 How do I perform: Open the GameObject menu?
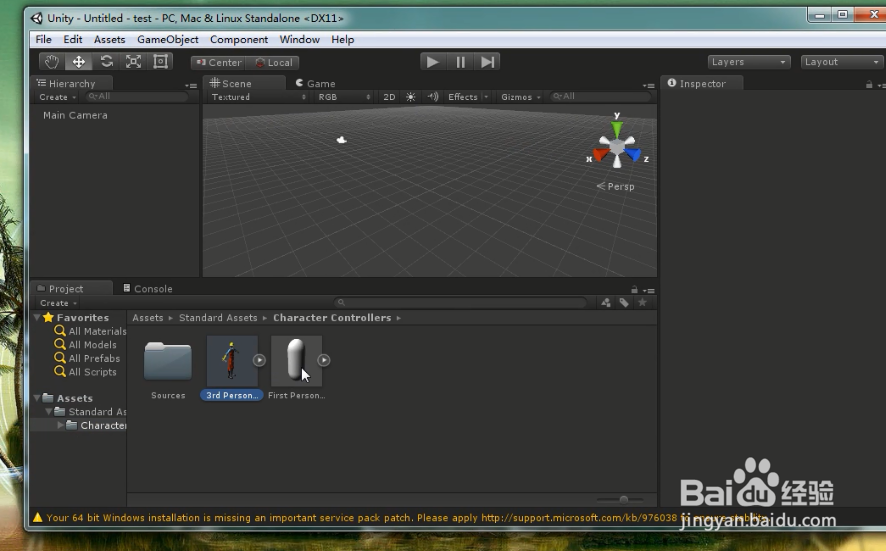pos(167,40)
